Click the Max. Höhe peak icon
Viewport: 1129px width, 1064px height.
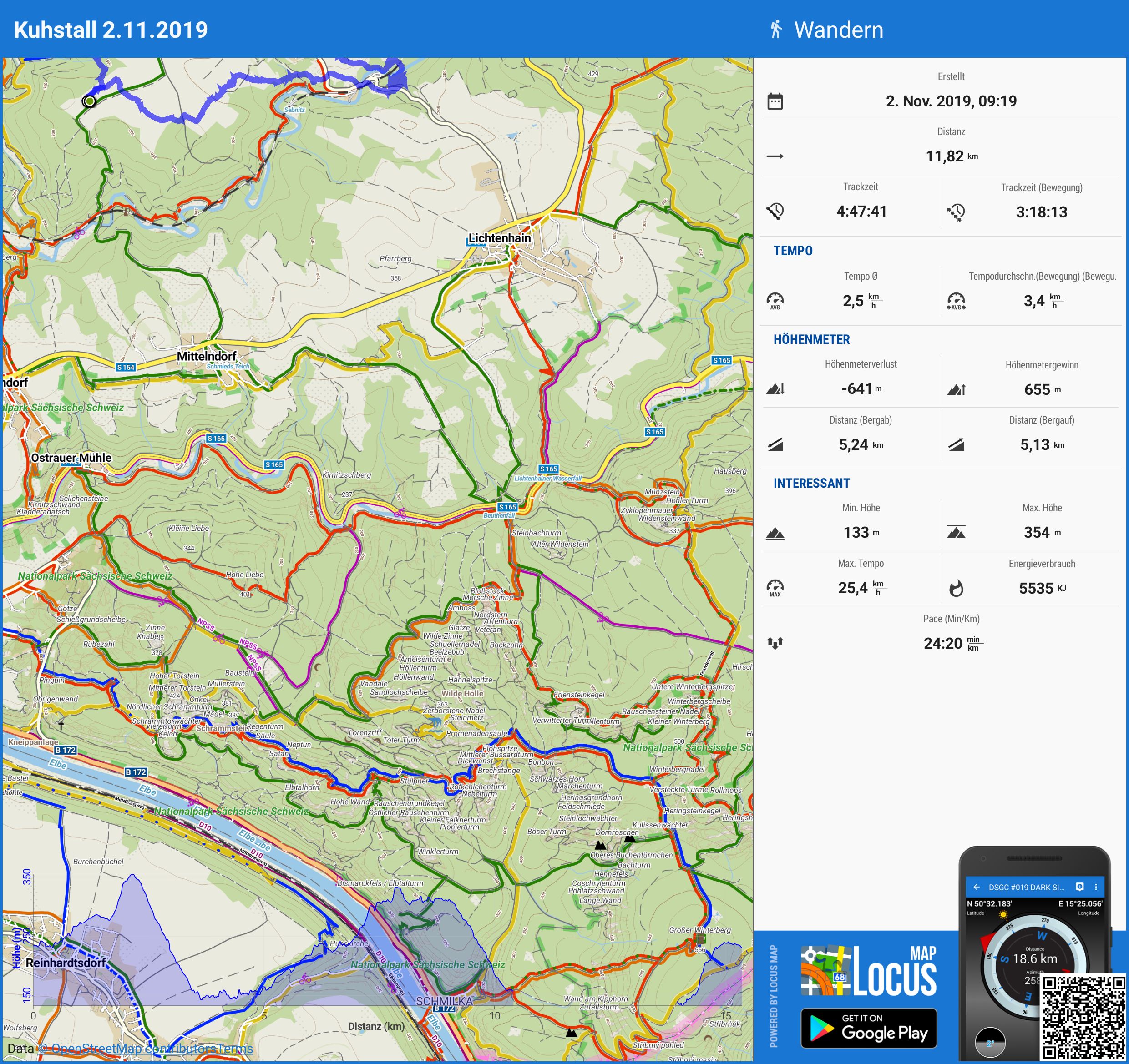[x=957, y=533]
